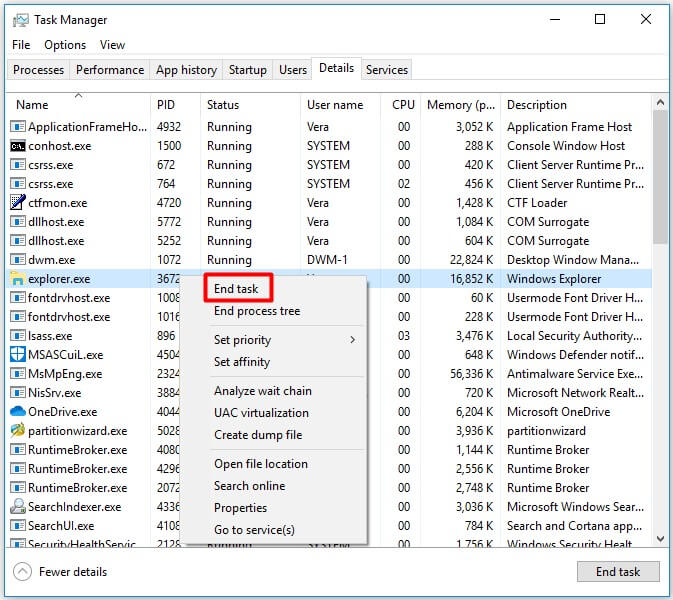Sort by the Name column header
The height and width of the screenshot is (600, 673).
[x=79, y=105]
